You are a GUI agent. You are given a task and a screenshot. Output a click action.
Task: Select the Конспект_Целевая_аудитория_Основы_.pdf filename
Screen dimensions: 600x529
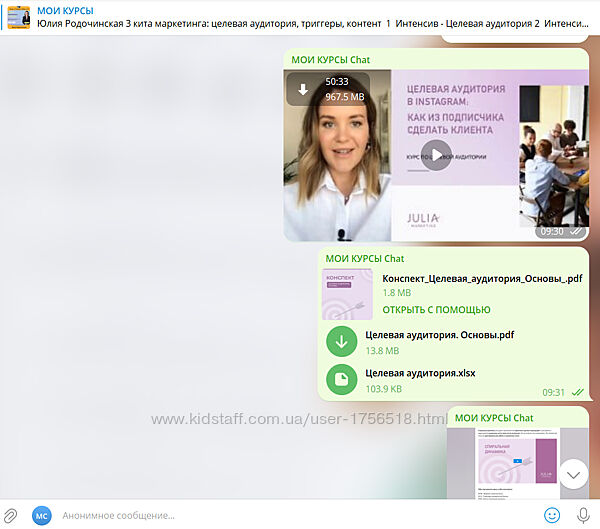click(x=482, y=279)
